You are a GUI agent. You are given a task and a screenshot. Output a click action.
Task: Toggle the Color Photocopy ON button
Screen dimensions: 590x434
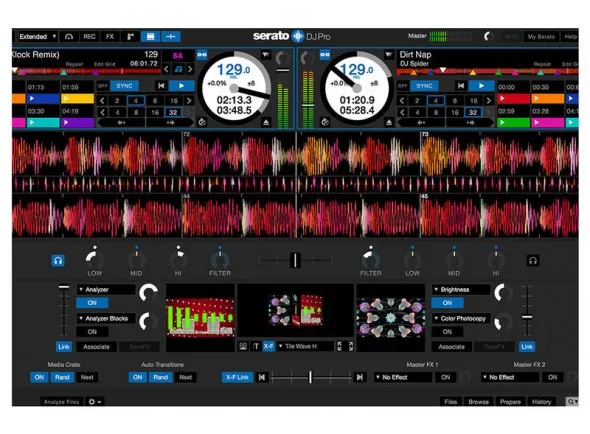point(447,332)
